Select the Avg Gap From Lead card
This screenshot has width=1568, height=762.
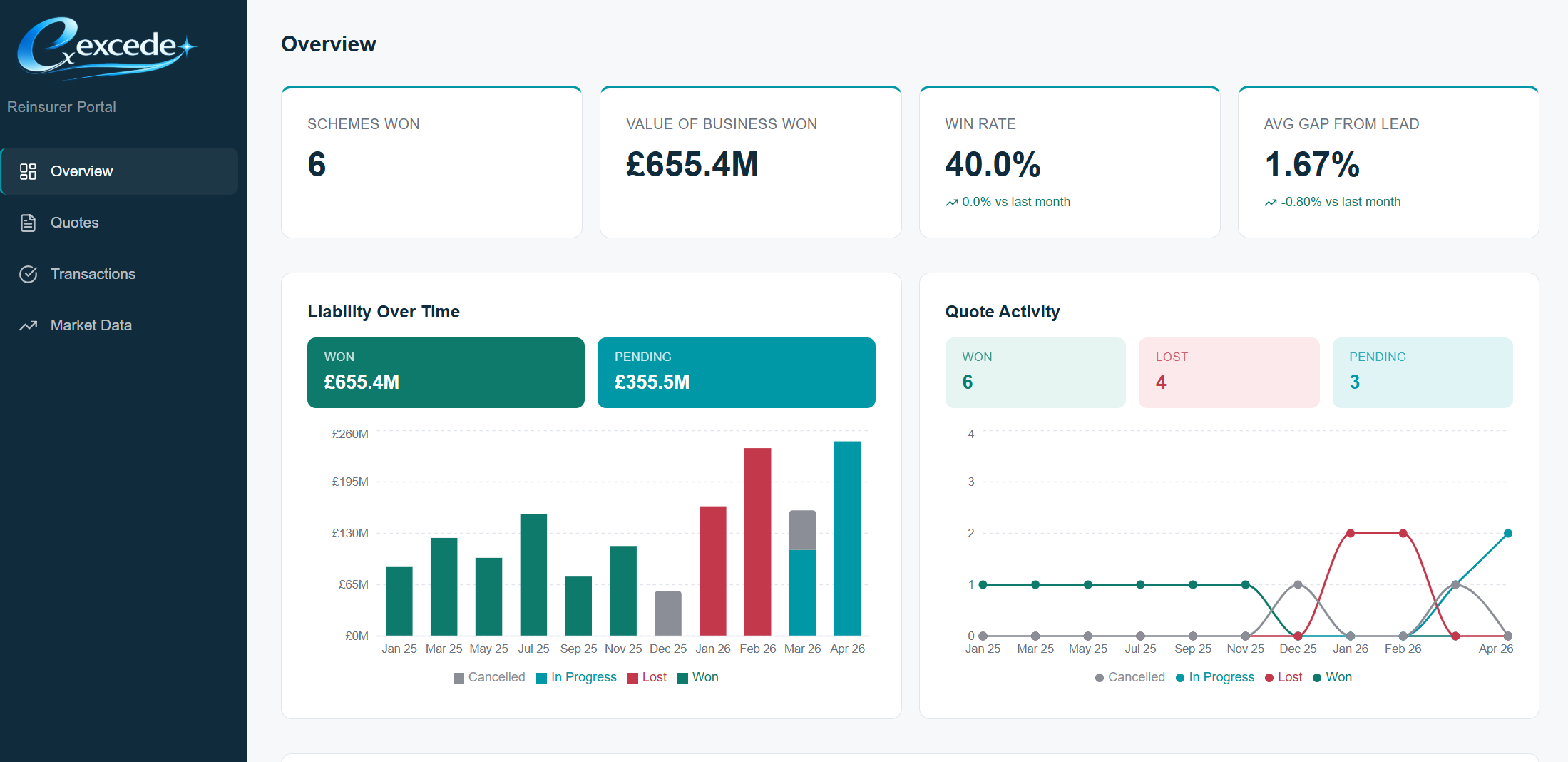point(1388,162)
